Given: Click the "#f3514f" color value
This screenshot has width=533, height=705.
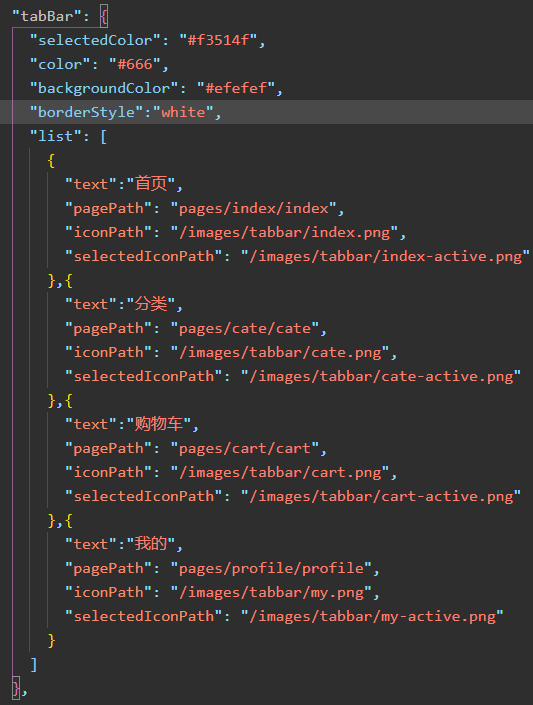Looking at the screenshot, I should click(219, 40).
